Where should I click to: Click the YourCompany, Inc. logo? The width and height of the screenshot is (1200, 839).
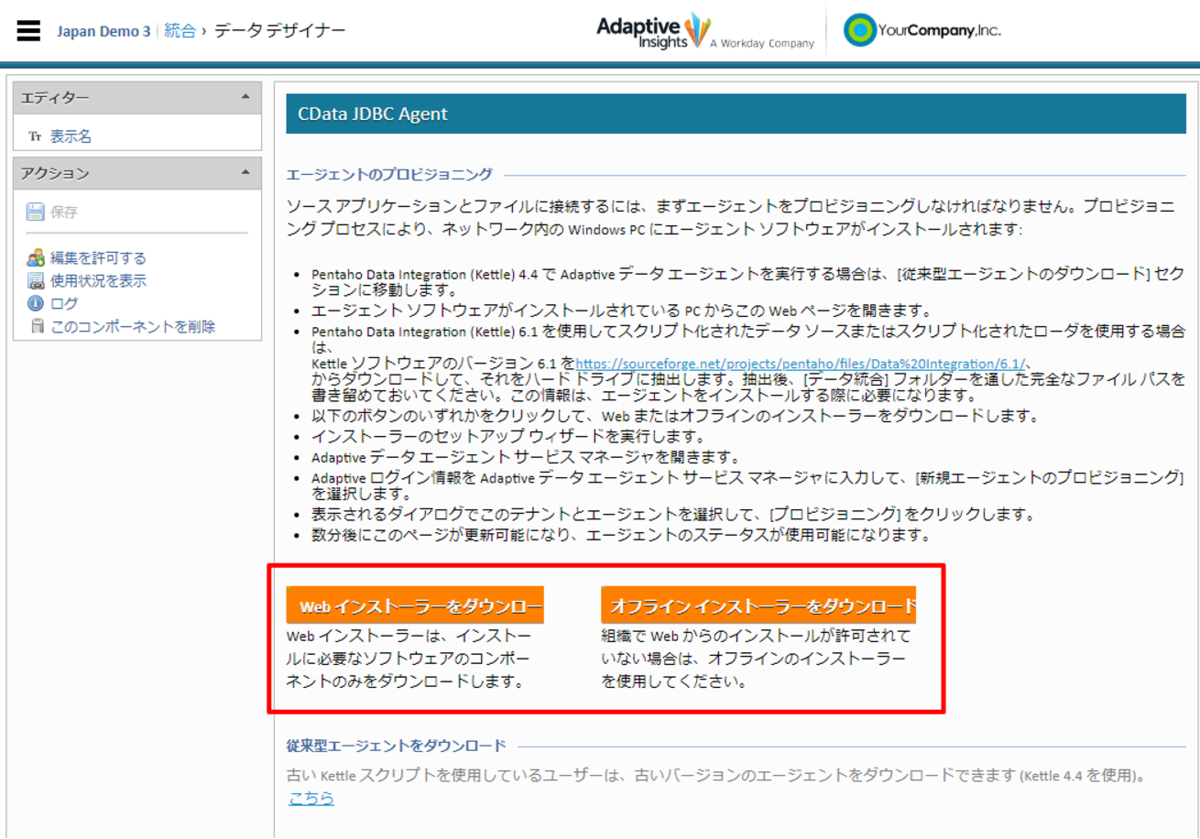pyautogui.click(x=921, y=30)
